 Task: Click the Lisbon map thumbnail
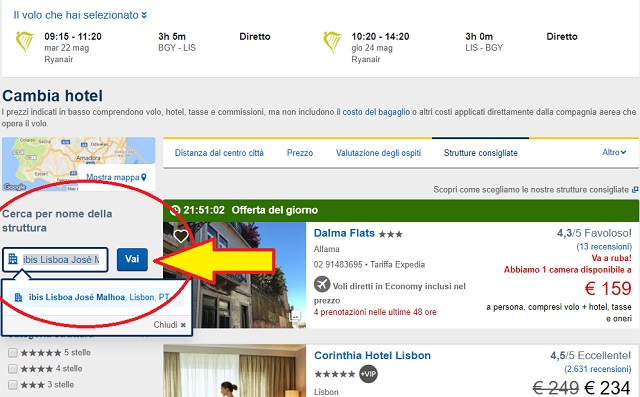[79, 164]
